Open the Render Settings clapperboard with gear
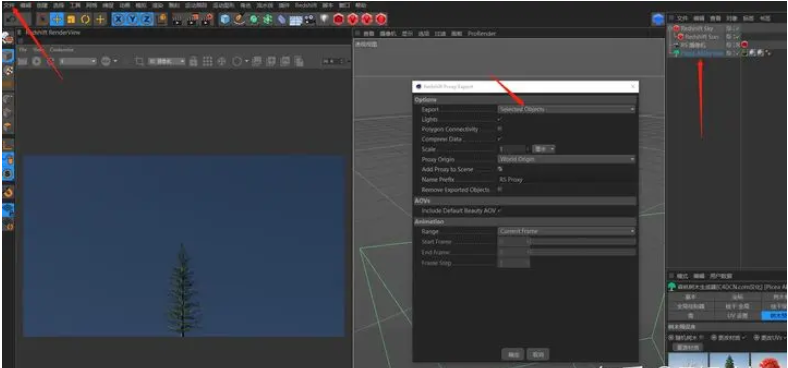 [x=208, y=19]
